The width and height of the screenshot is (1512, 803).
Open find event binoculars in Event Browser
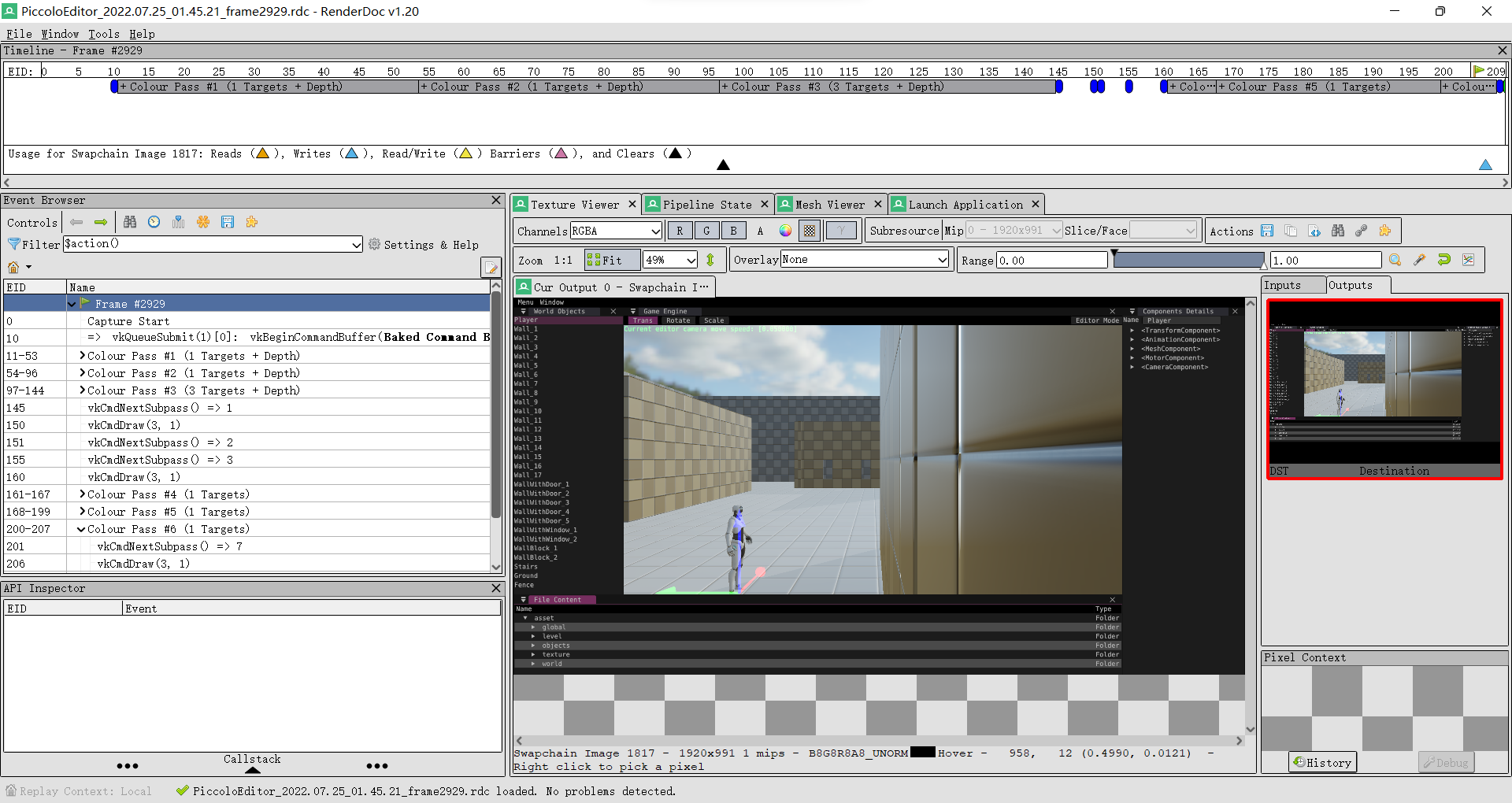130,222
